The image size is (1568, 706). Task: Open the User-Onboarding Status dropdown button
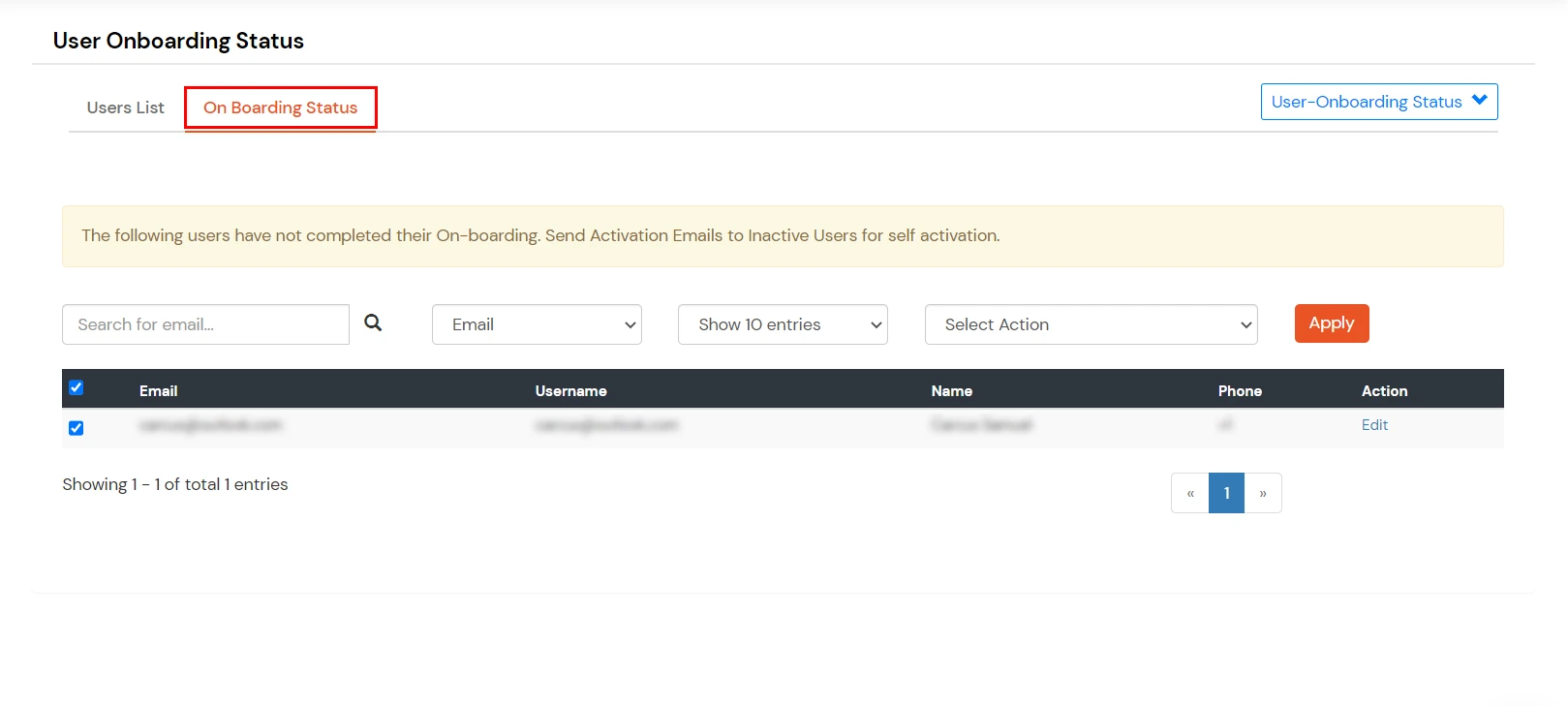pyautogui.click(x=1379, y=102)
